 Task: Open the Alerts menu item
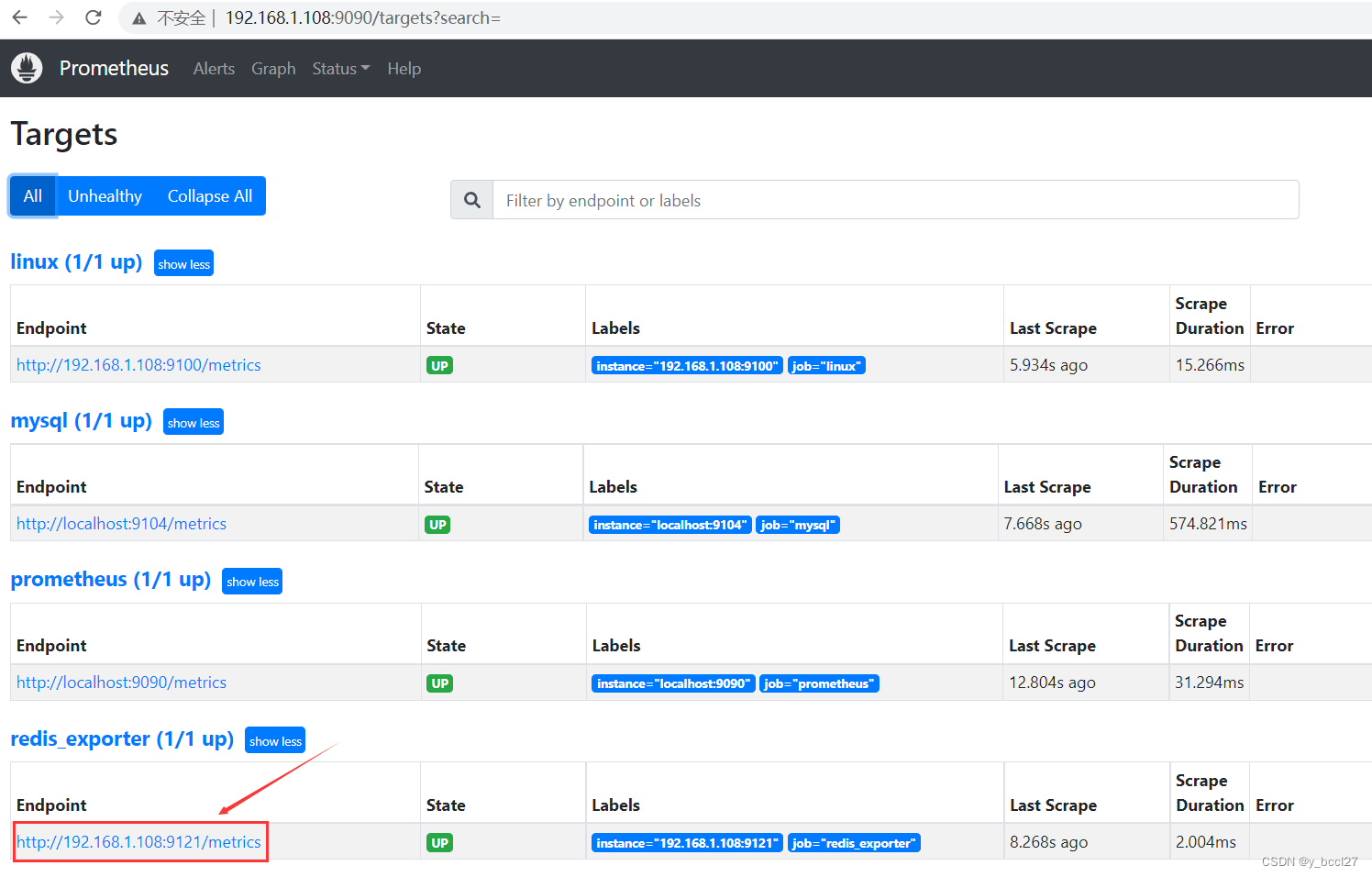tap(214, 69)
